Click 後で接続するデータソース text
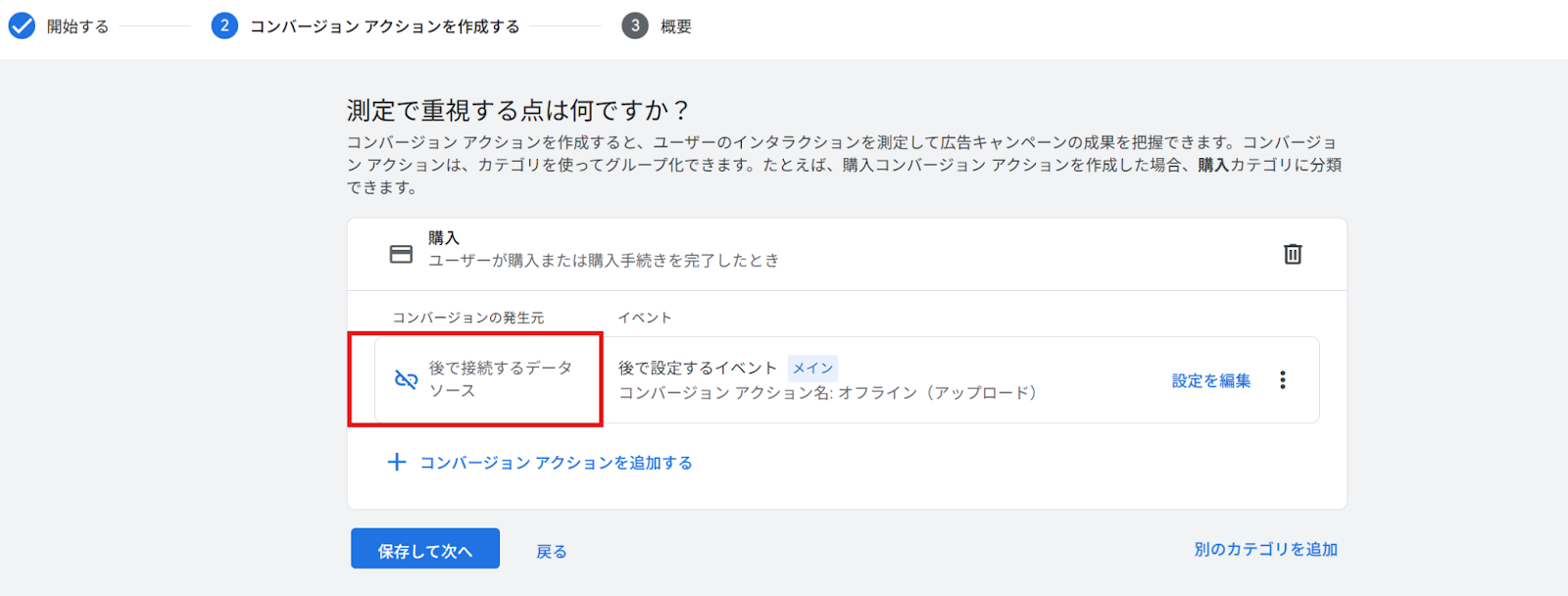 click(500, 379)
